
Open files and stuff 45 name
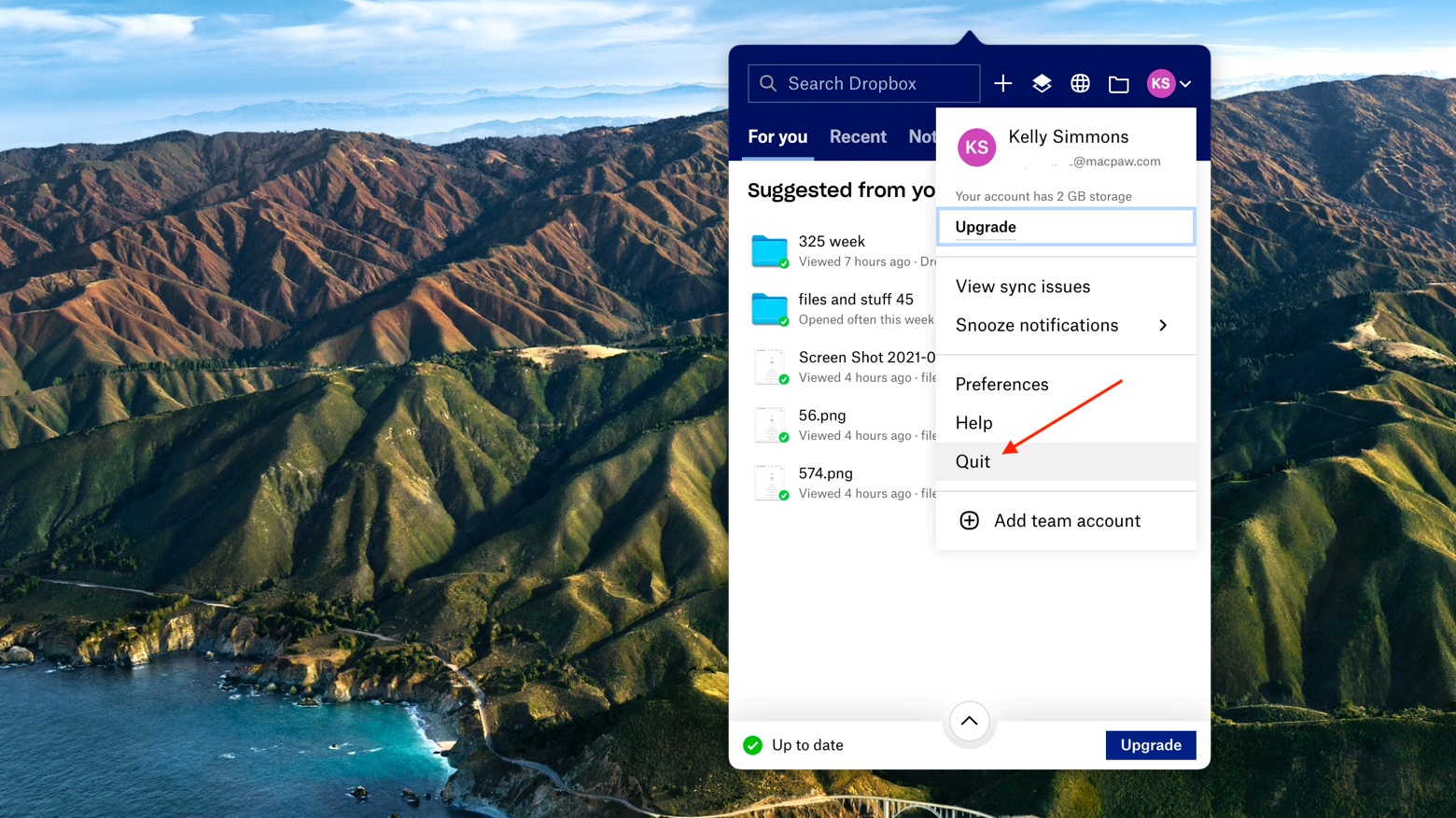pos(856,300)
